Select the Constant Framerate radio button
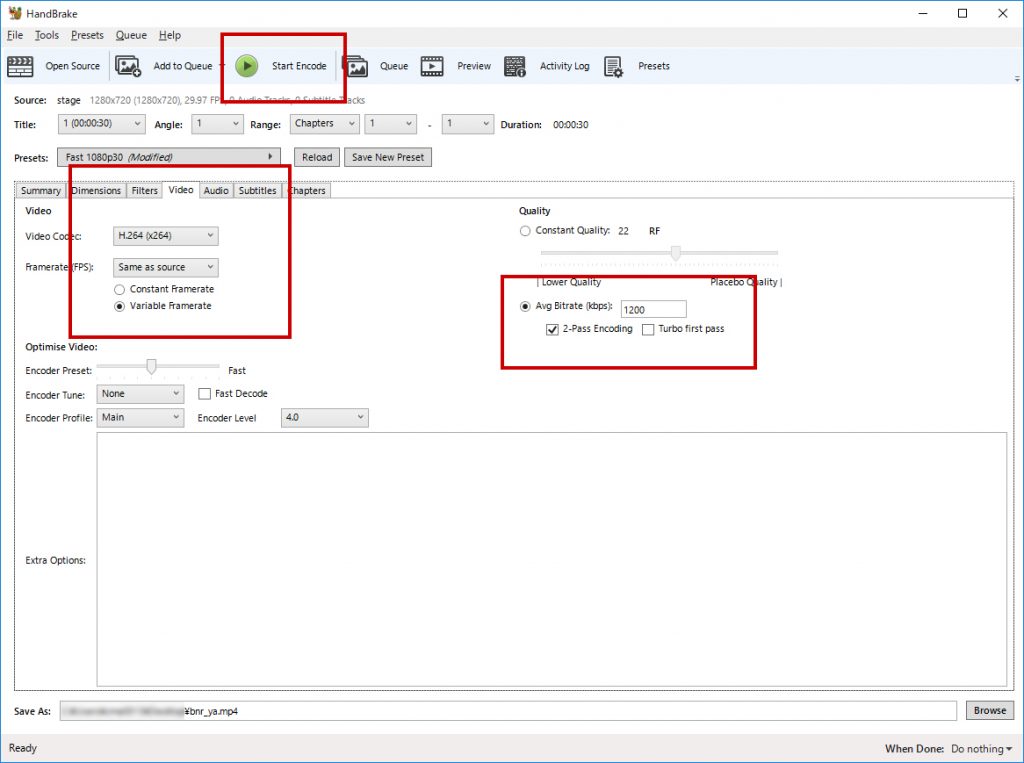This screenshot has width=1024, height=763. coord(120,289)
